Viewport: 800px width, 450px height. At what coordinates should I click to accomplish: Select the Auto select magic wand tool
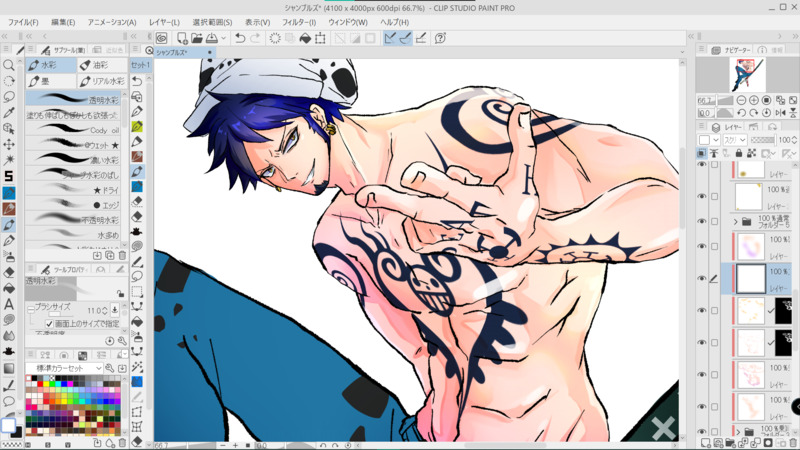click(9, 160)
